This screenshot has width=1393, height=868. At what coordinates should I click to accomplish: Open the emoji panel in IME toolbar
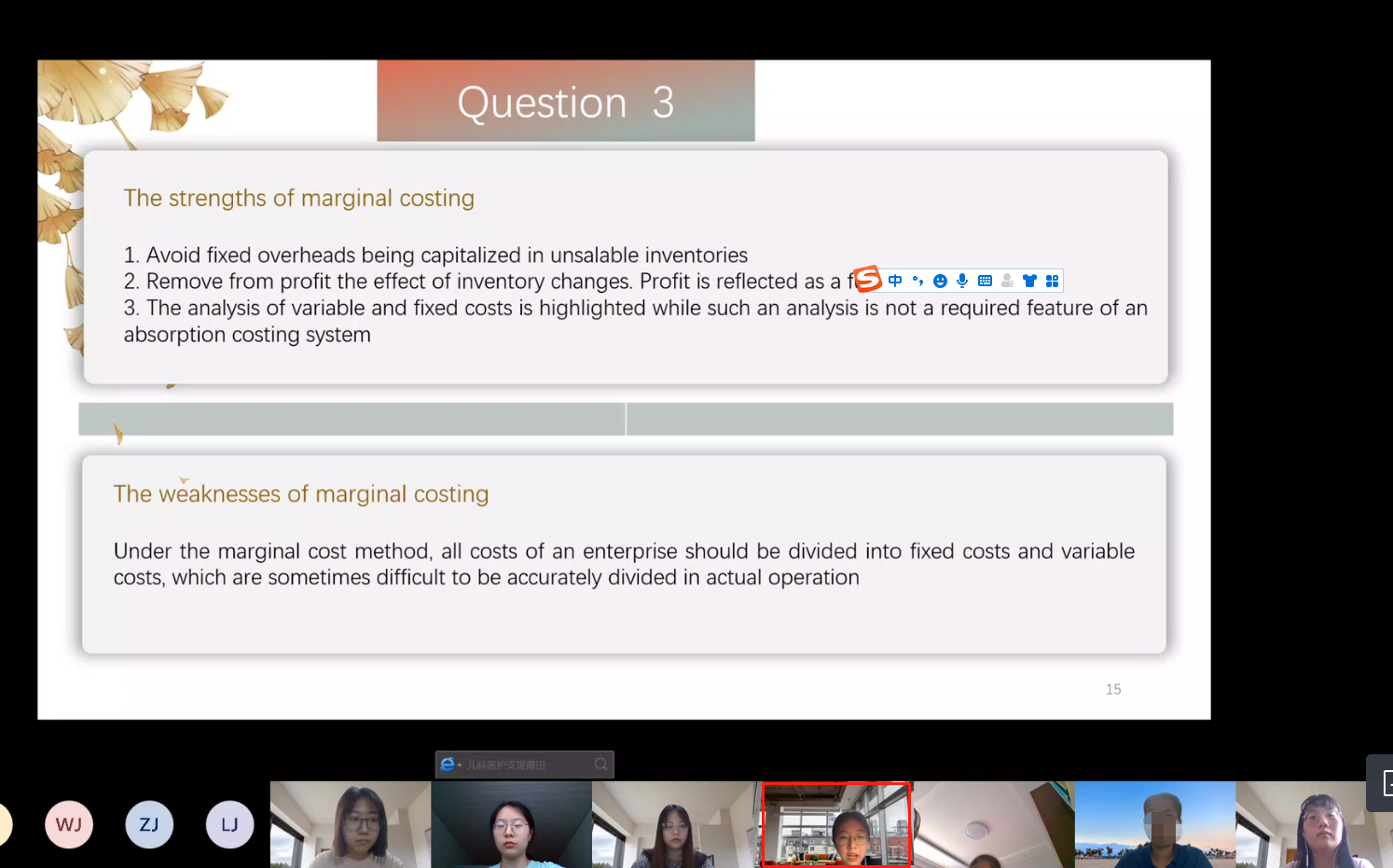tap(940, 281)
